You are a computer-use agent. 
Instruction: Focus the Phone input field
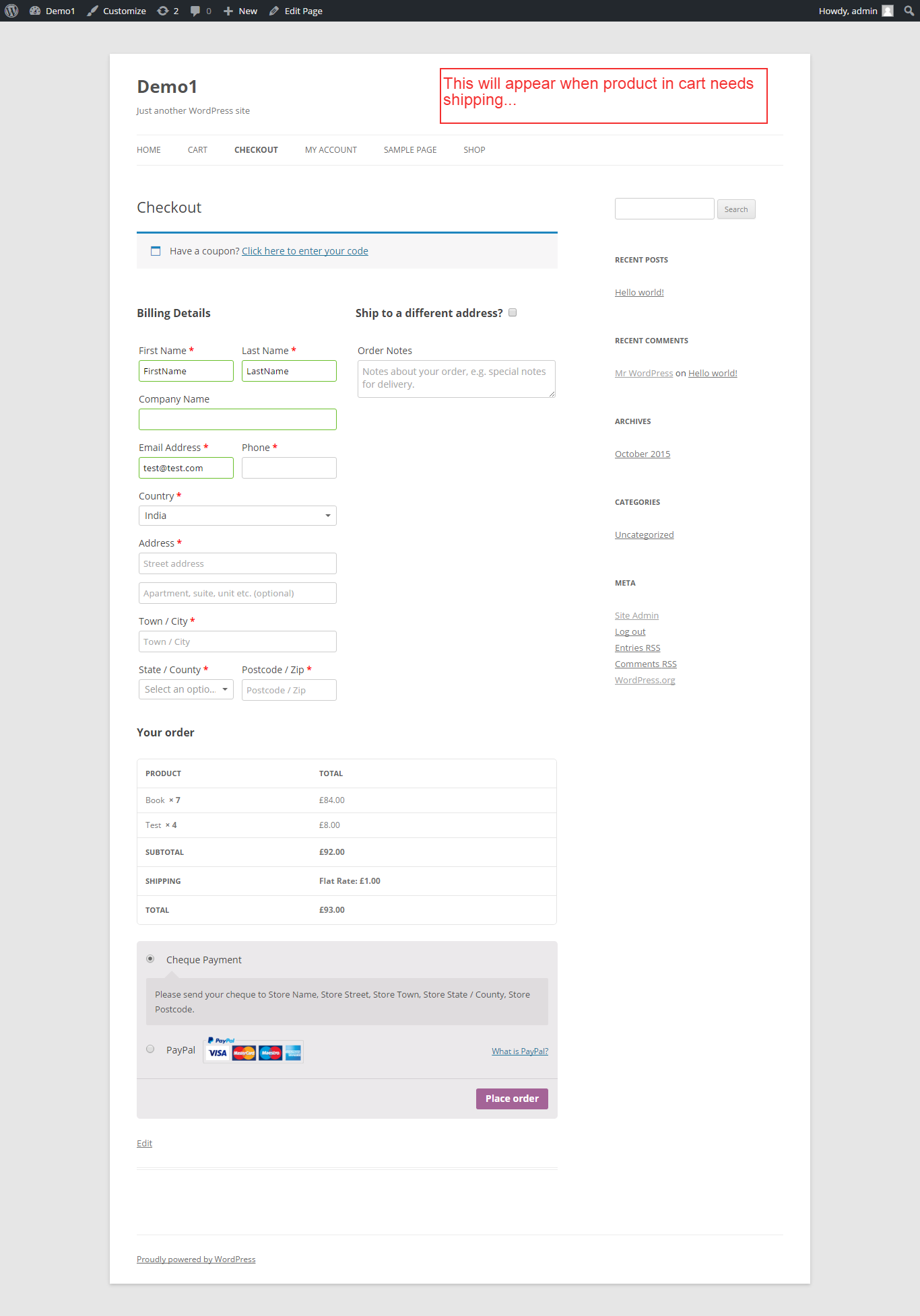tap(289, 468)
